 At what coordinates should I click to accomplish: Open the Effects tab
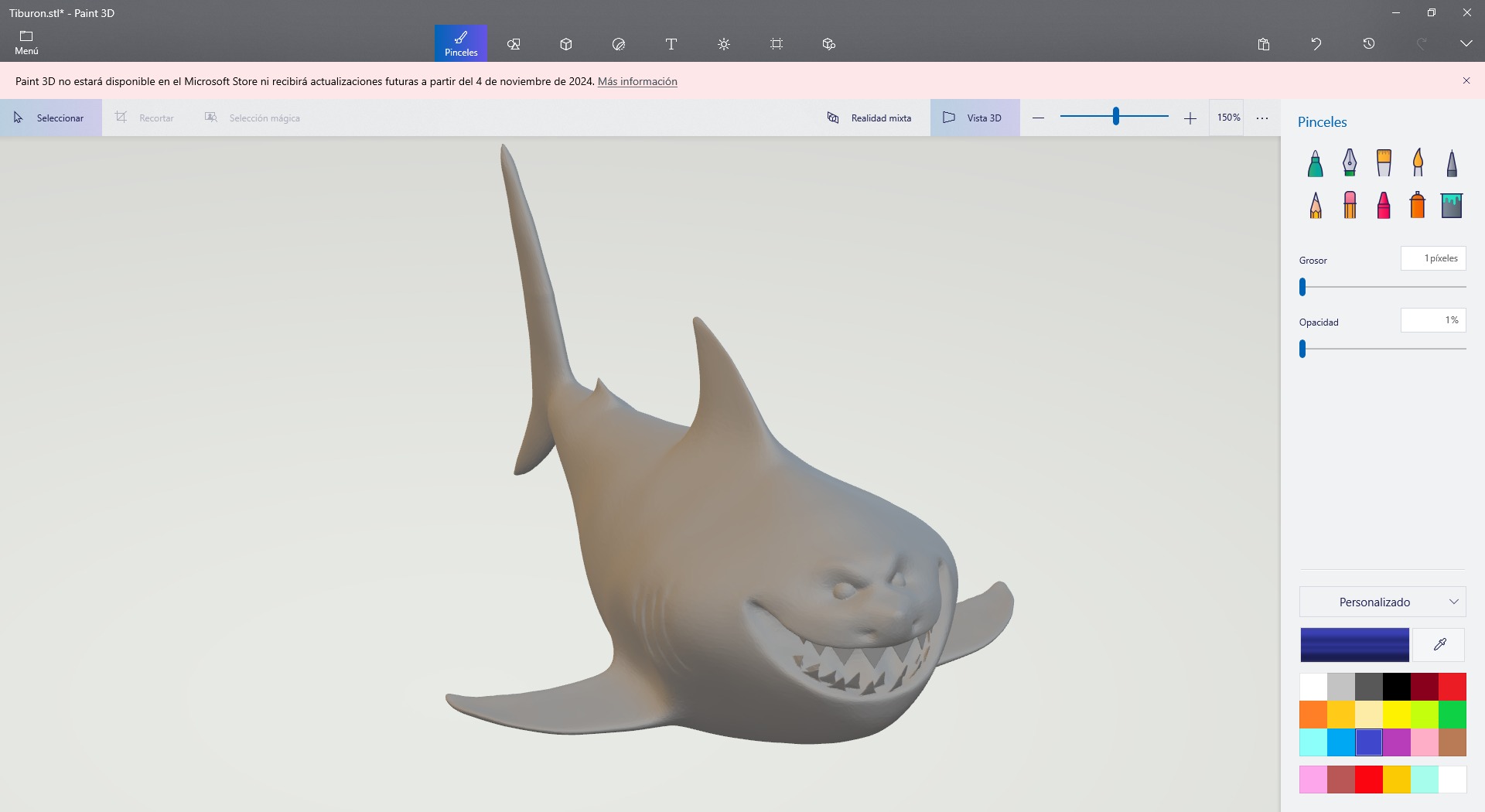724,44
